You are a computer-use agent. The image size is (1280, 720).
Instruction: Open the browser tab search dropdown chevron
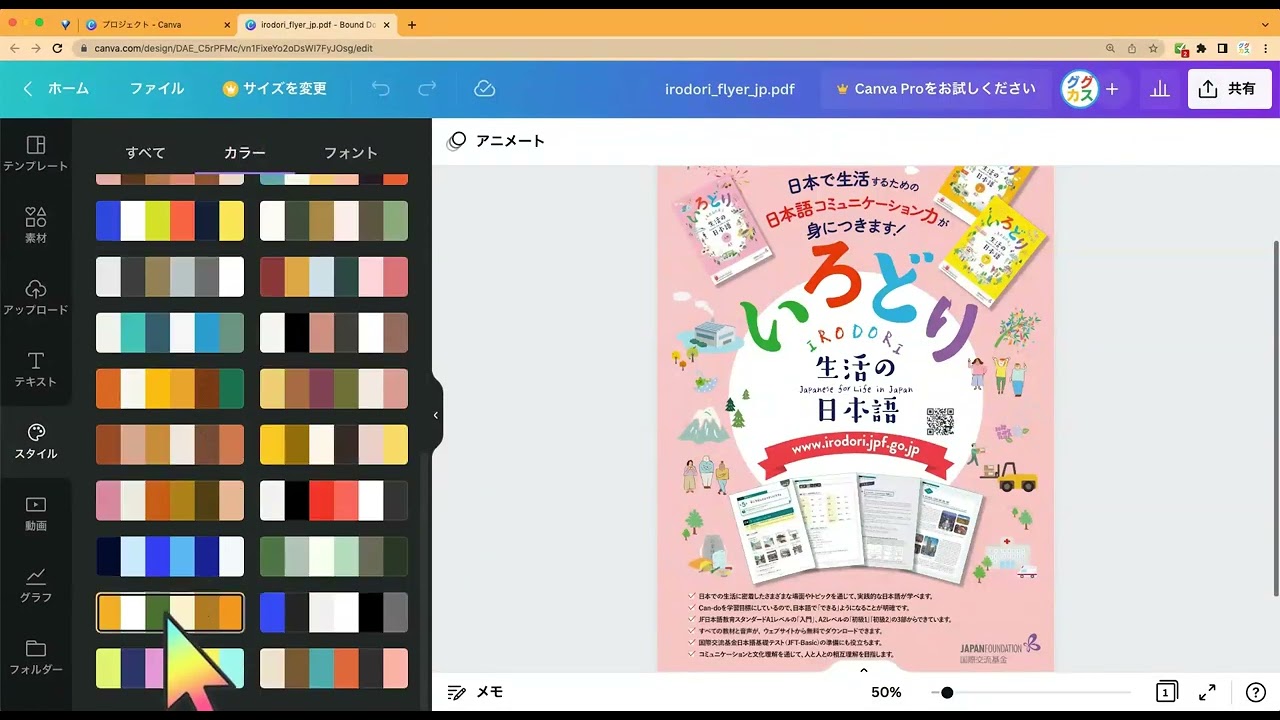point(1265,25)
